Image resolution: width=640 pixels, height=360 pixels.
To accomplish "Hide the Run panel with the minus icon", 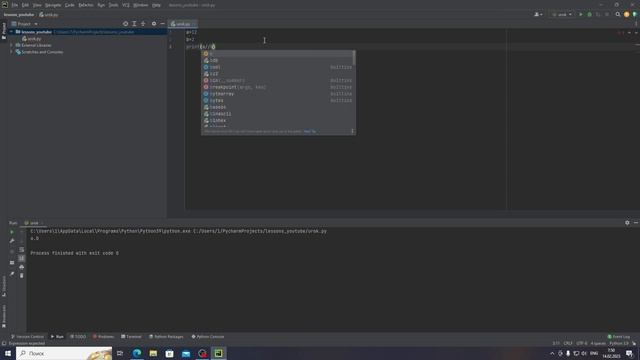I will click(x=636, y=222).
